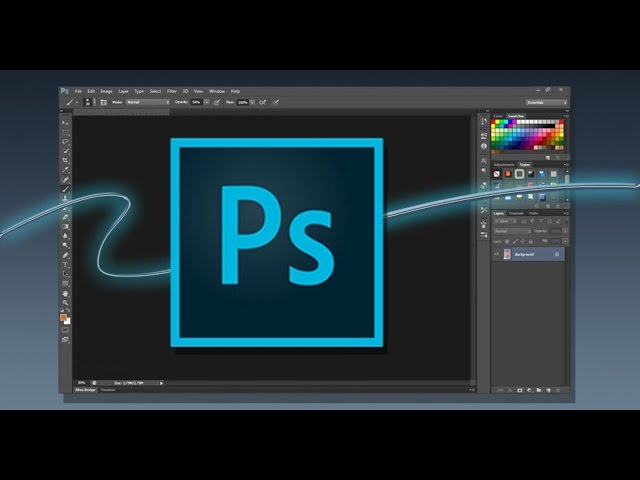
Task: Select the Move tool
Action: 65,122
